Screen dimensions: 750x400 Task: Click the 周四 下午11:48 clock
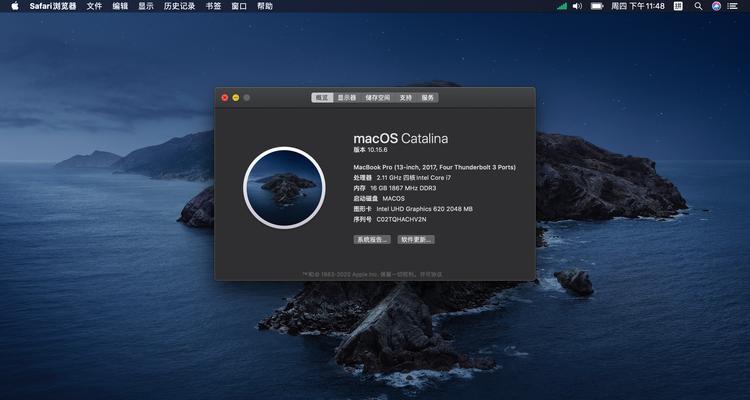(638, 6)
